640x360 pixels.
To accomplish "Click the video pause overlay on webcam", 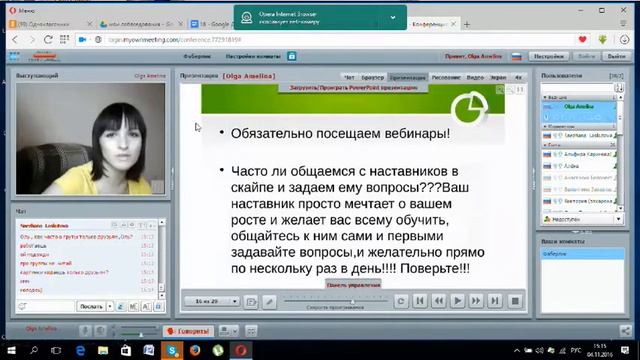I will tap(157, 187).
